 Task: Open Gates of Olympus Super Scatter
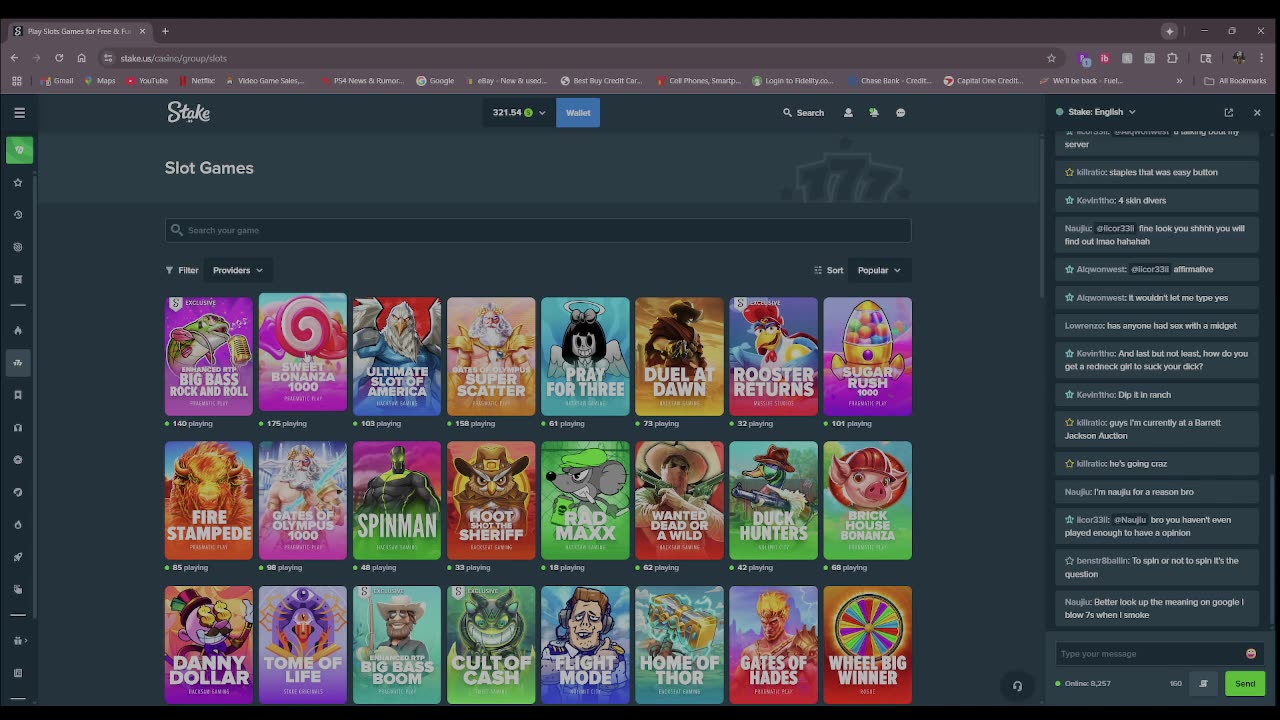pyautogui.click(x=491, y=356)
